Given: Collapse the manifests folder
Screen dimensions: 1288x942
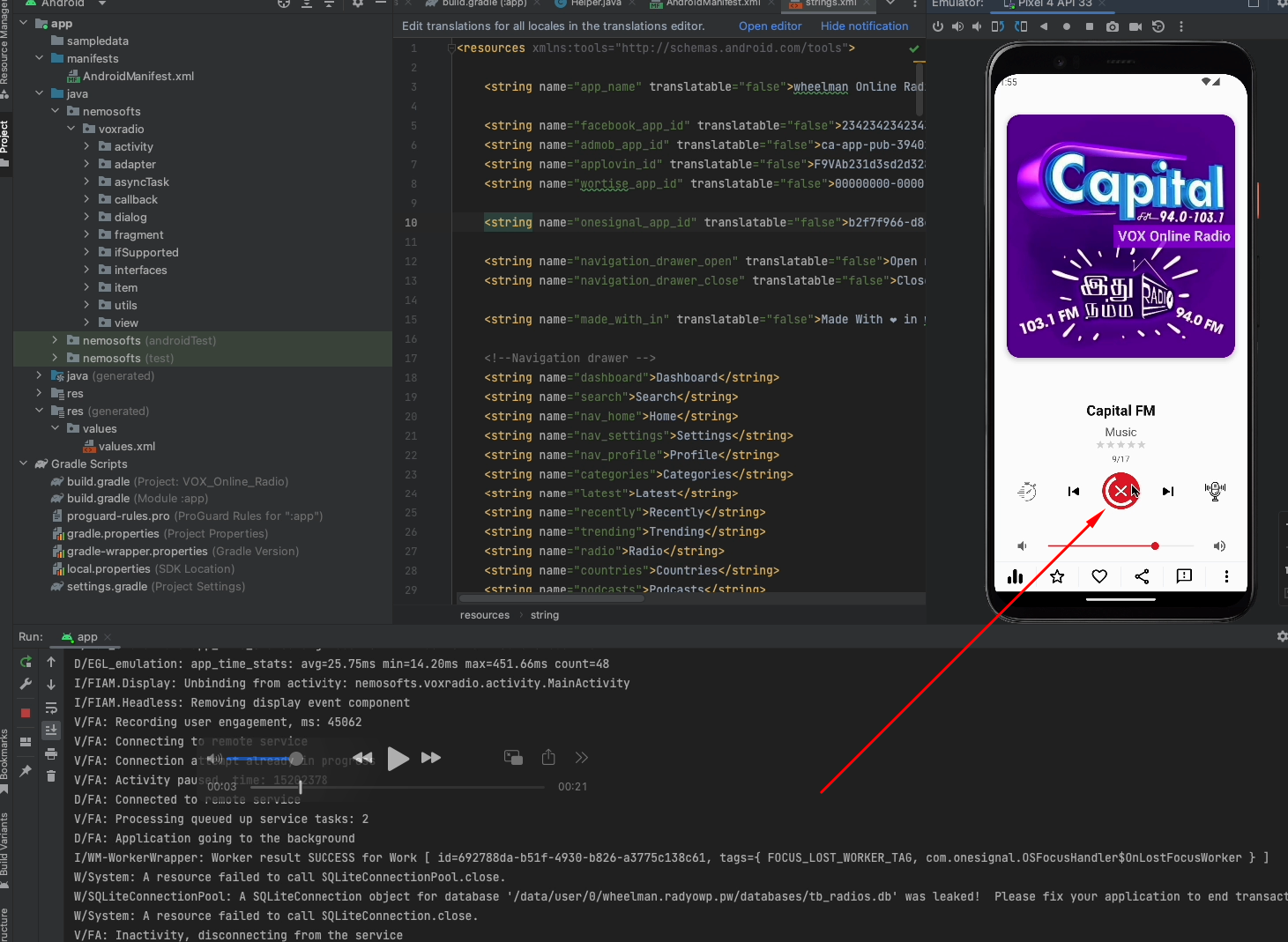Looking at the screenshot, I should click(40, 58).
